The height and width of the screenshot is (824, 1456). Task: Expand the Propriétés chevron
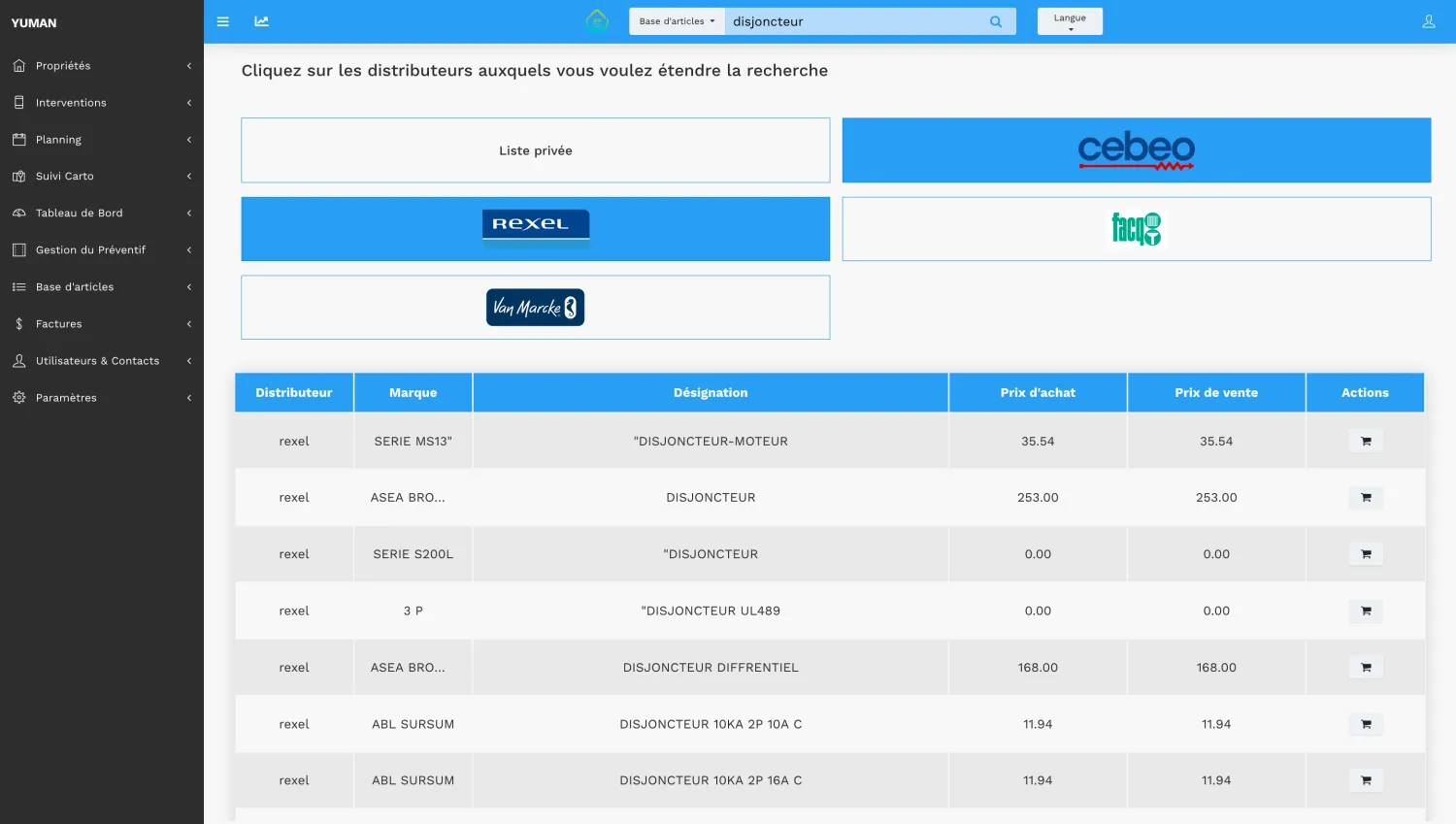point(189,66)
